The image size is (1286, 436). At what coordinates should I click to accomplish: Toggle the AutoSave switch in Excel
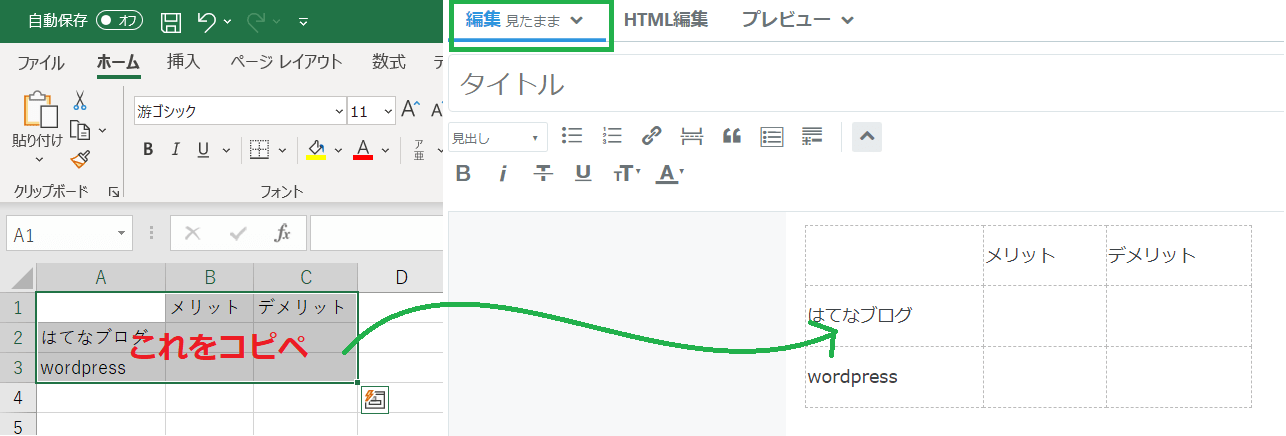(x=121, y=20)
